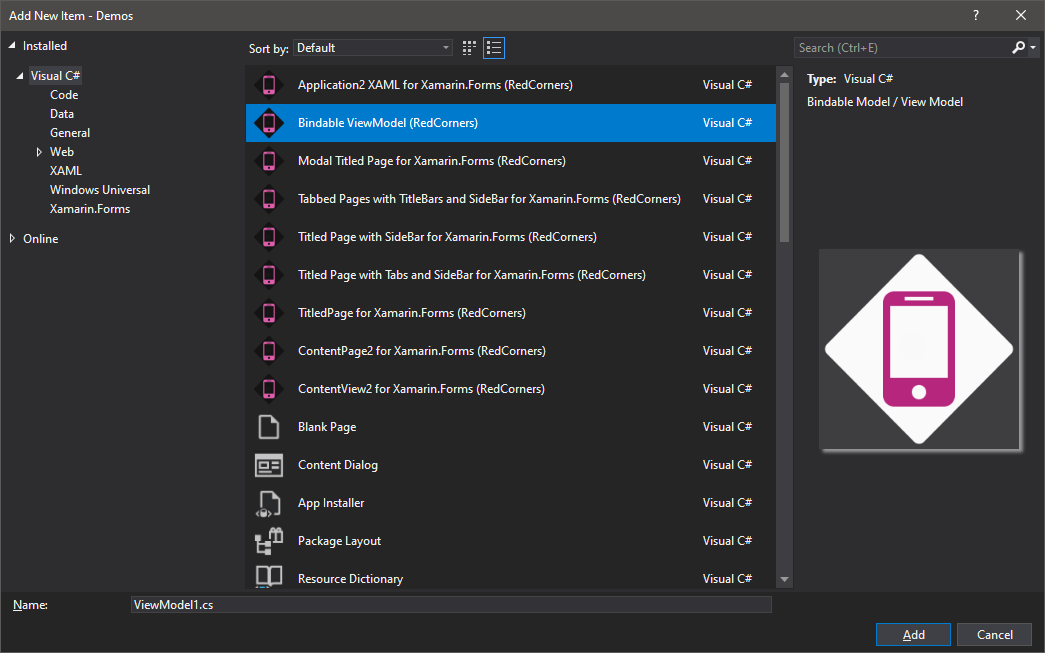Click the template list scrollbar thumb

784,162
